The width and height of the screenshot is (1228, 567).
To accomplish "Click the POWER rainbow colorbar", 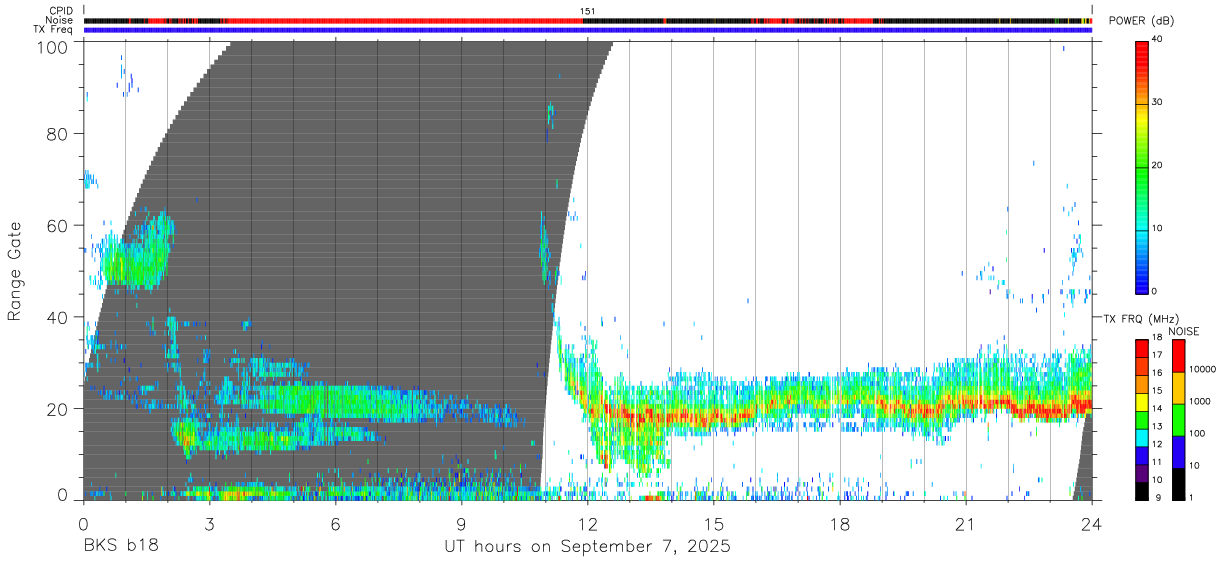I will [x=1142, y=166].
